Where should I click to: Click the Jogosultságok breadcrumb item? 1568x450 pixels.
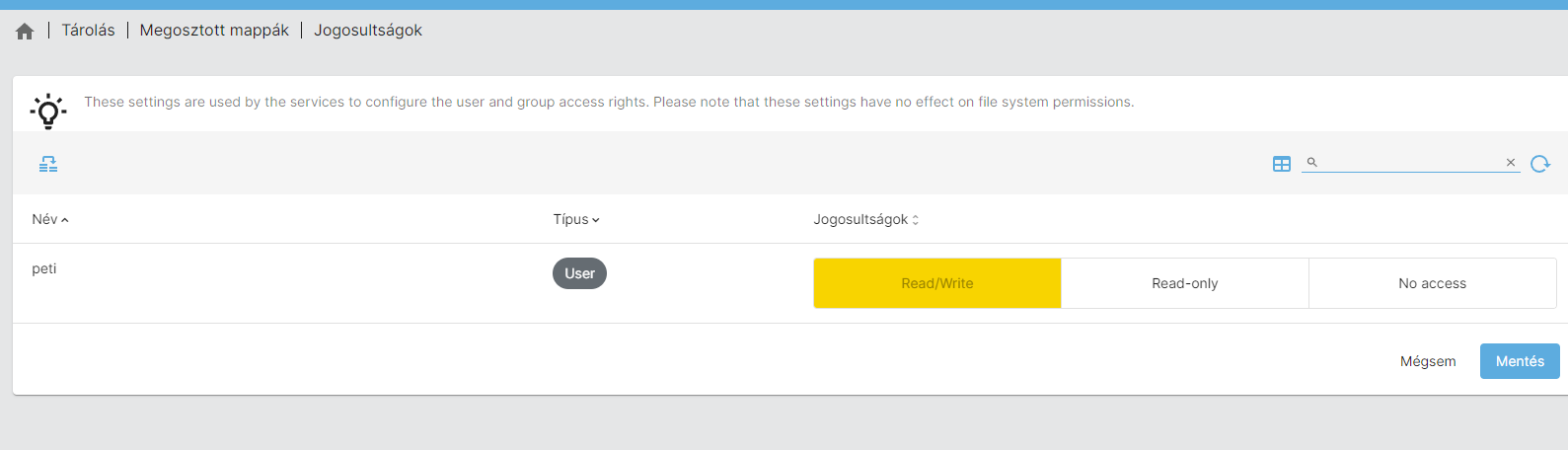[x=368, y=31]
